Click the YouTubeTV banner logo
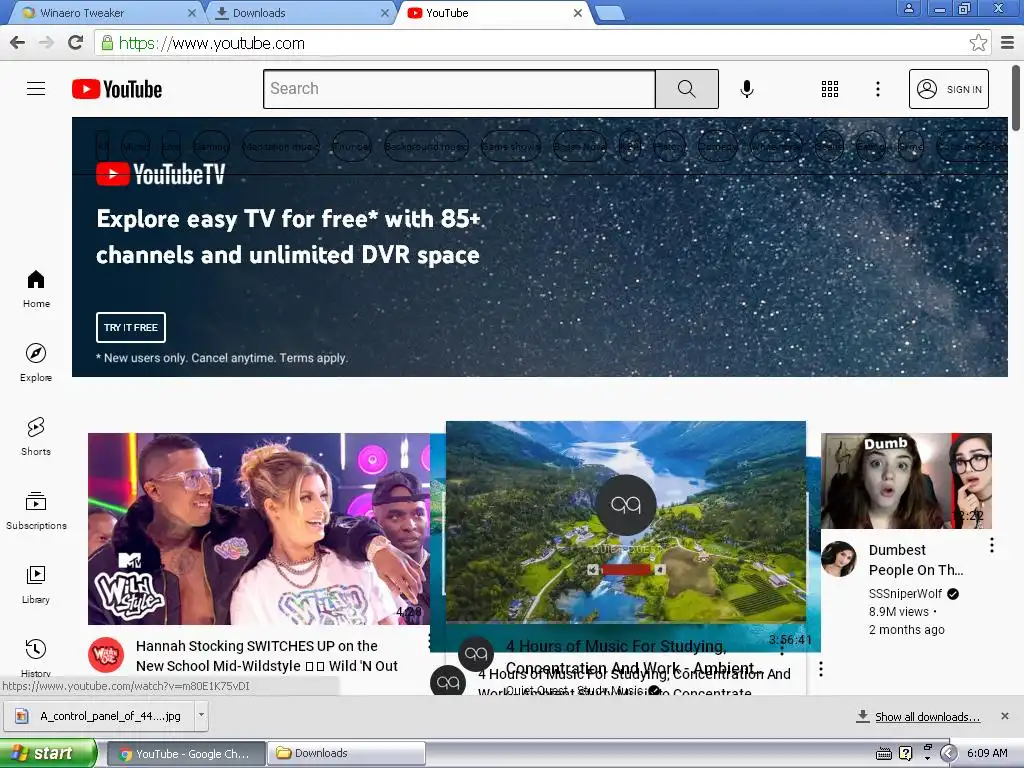Viewport: 1024px width, 768px height. coord(161,174)
